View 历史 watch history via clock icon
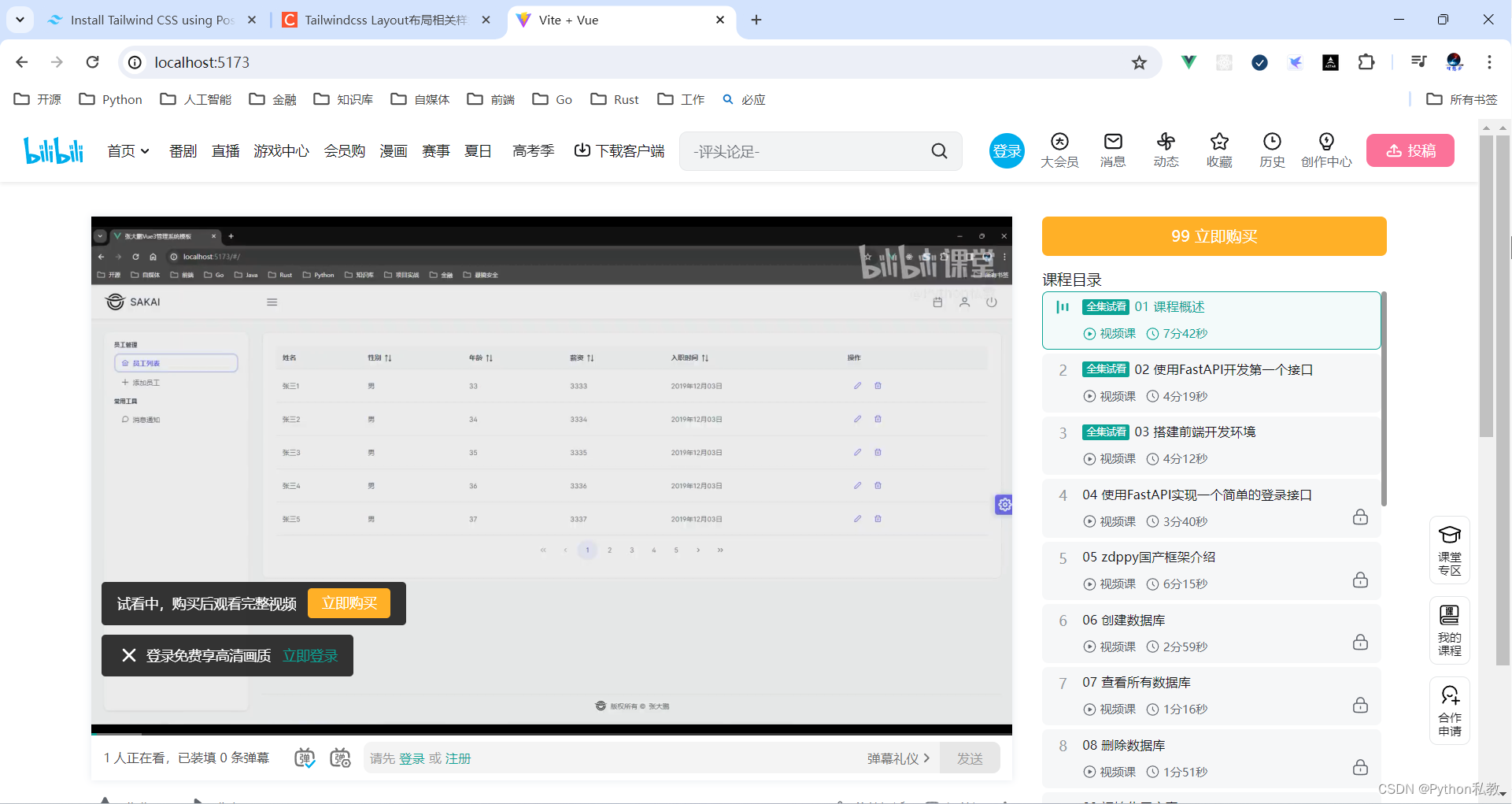 [x=1272, y=150]
